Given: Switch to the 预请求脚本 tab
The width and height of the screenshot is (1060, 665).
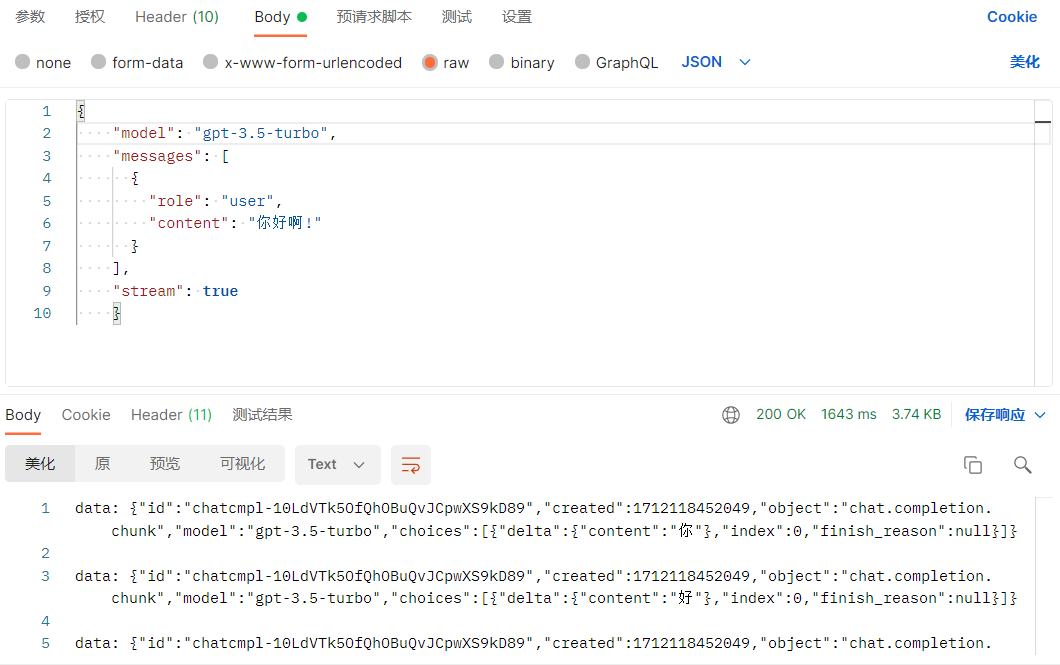Looking at the screenshot, I should 374,17.
